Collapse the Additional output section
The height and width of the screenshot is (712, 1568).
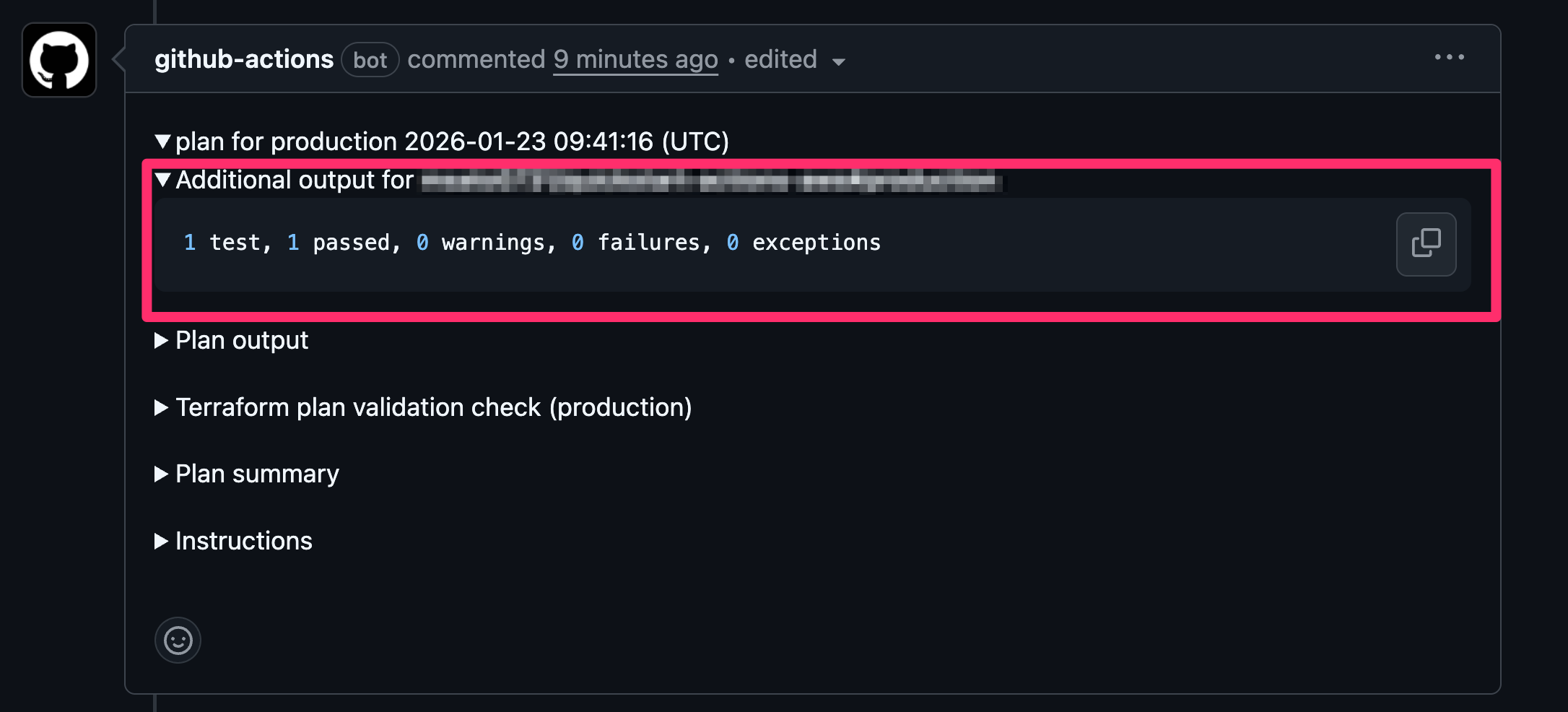point(164,181)
